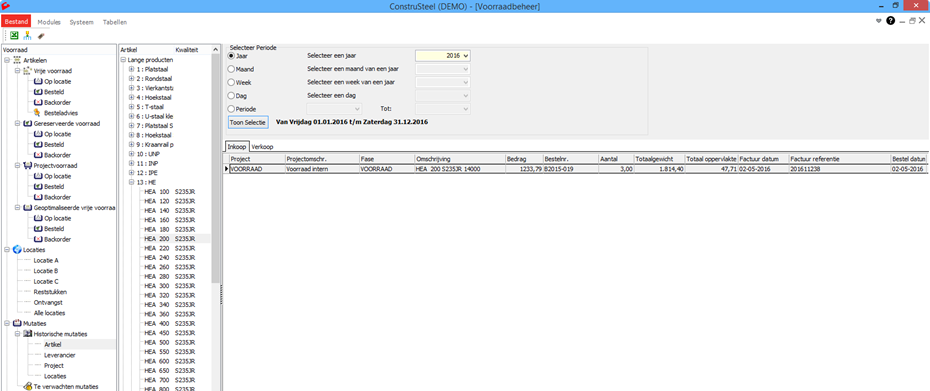
Task: Open the help question mark icon
Action: [x=890, y=21]
